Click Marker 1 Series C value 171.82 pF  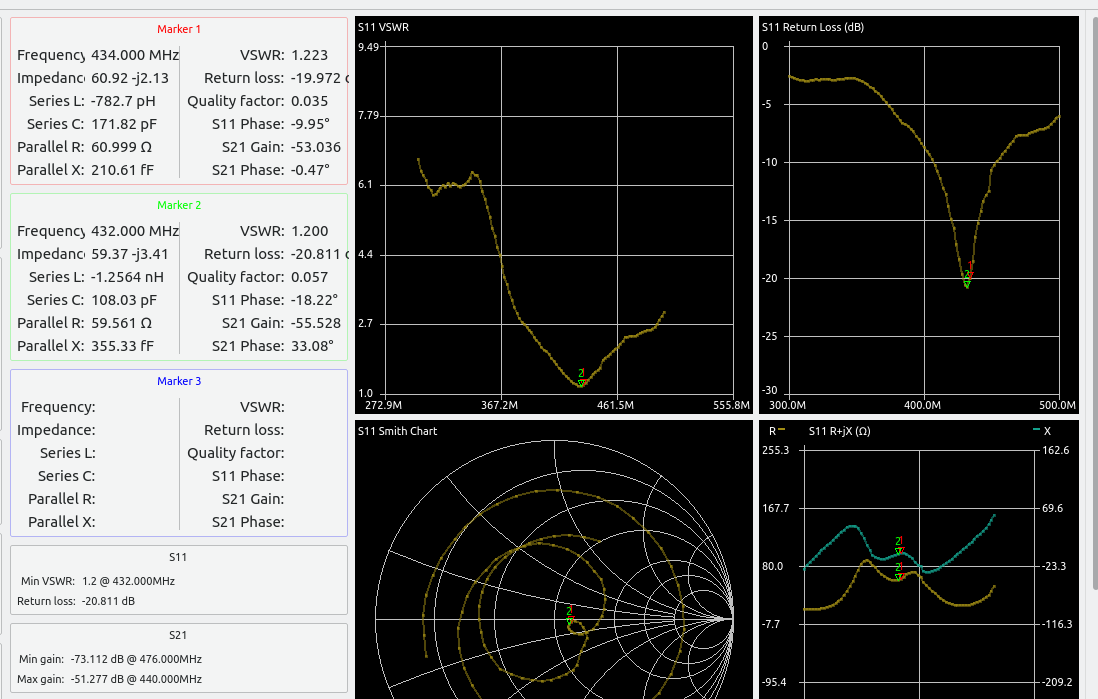click(124, 124)
